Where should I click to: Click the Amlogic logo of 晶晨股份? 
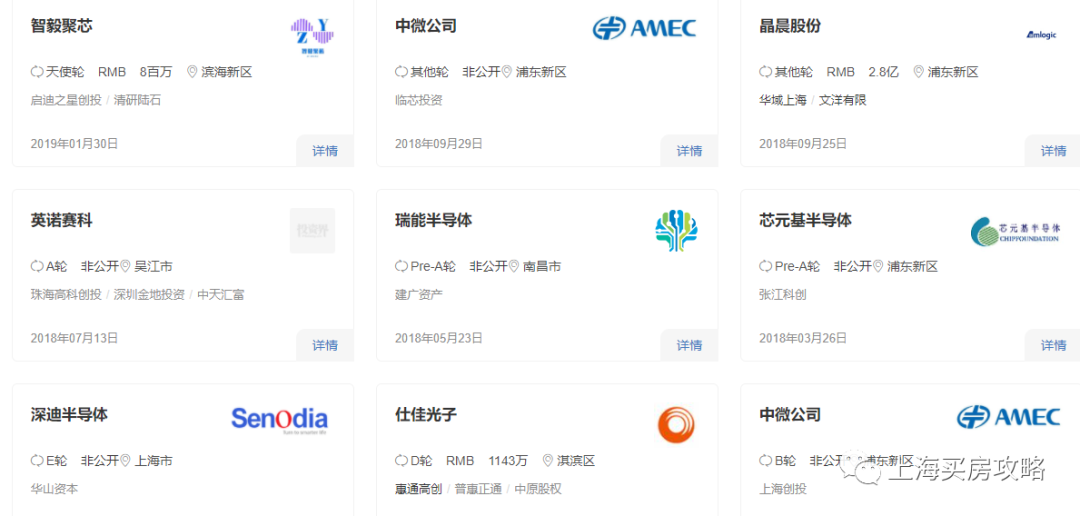(1041, 35)
